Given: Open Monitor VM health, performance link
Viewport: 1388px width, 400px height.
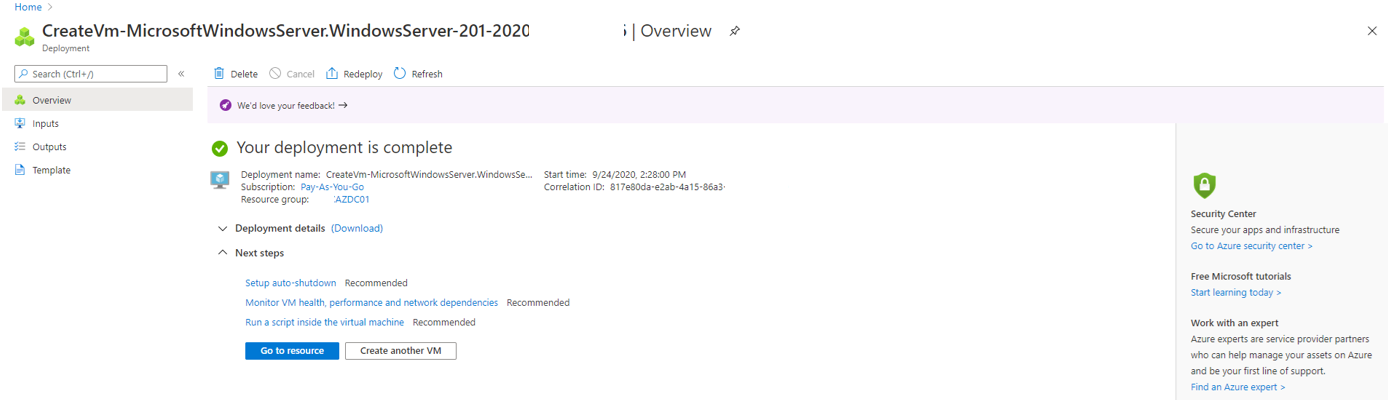Looking at the screenshot, I should (371, 302).
